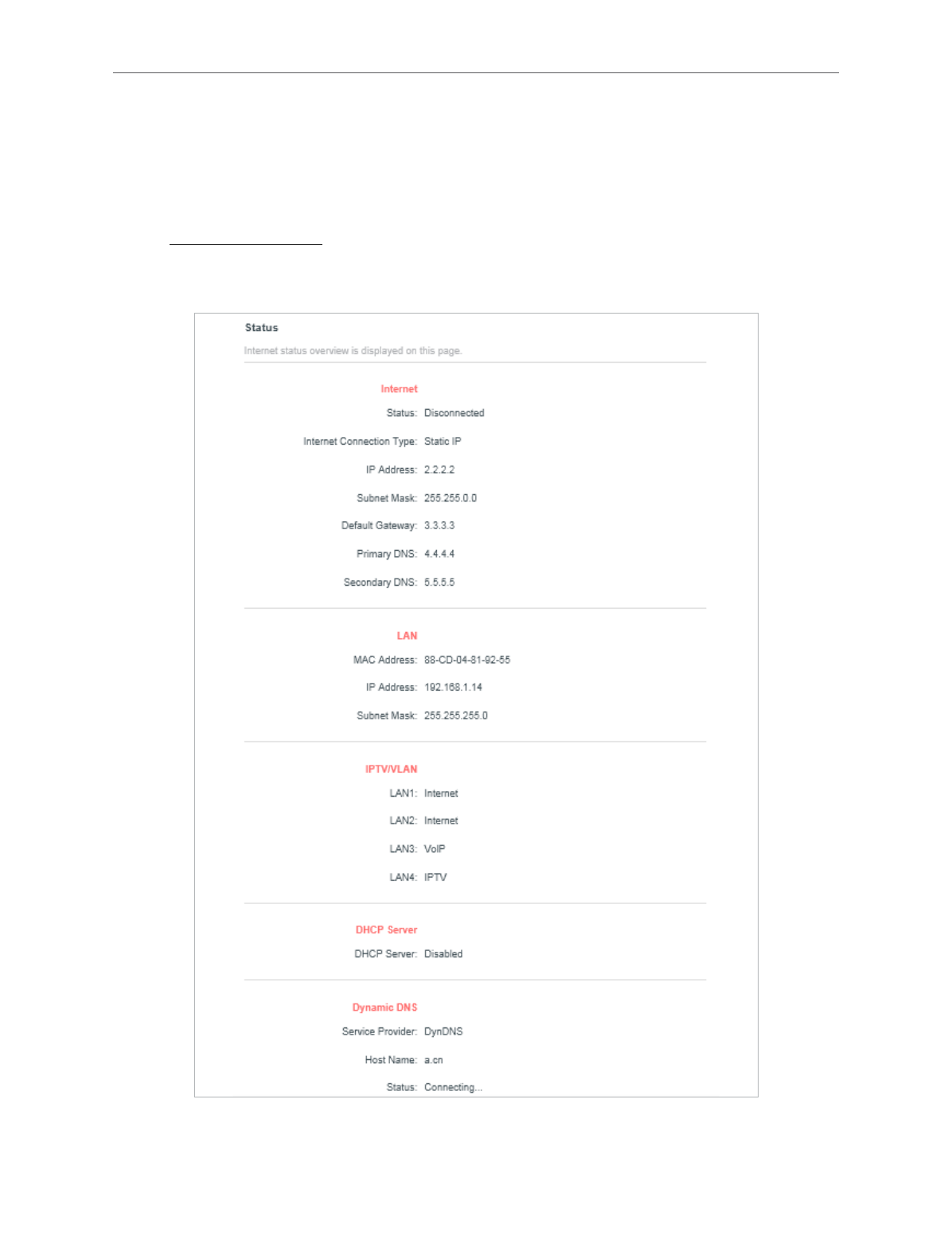This screenshot has width=952, height=1259.
Task: Click the default gateway value 3.3.3.3
Action: (x=439, y=526)
